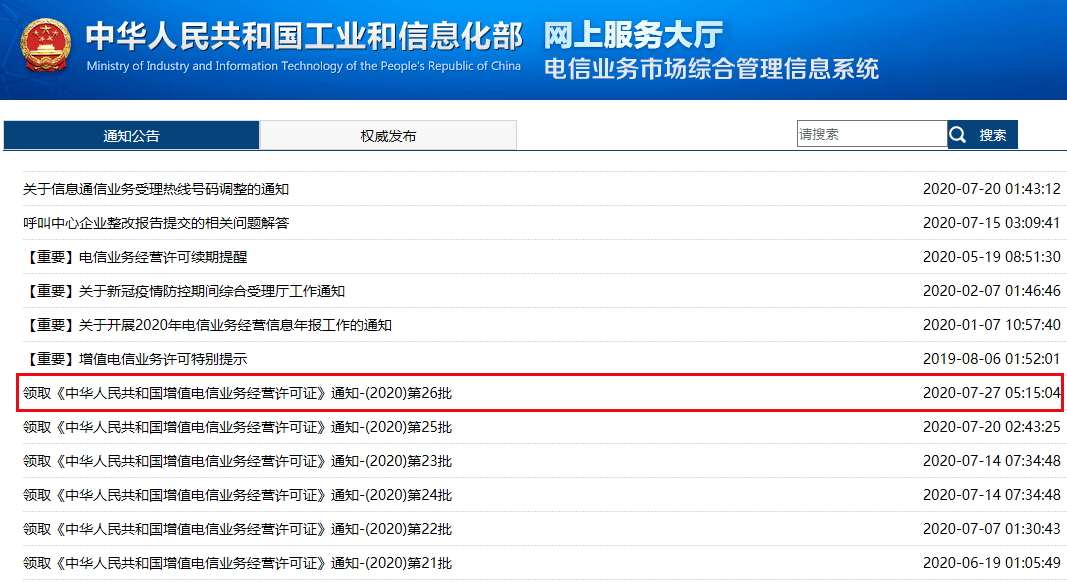Click the date 2019-08-06 01:52:01
The image size is (1067, 583).
coord(991,359)
